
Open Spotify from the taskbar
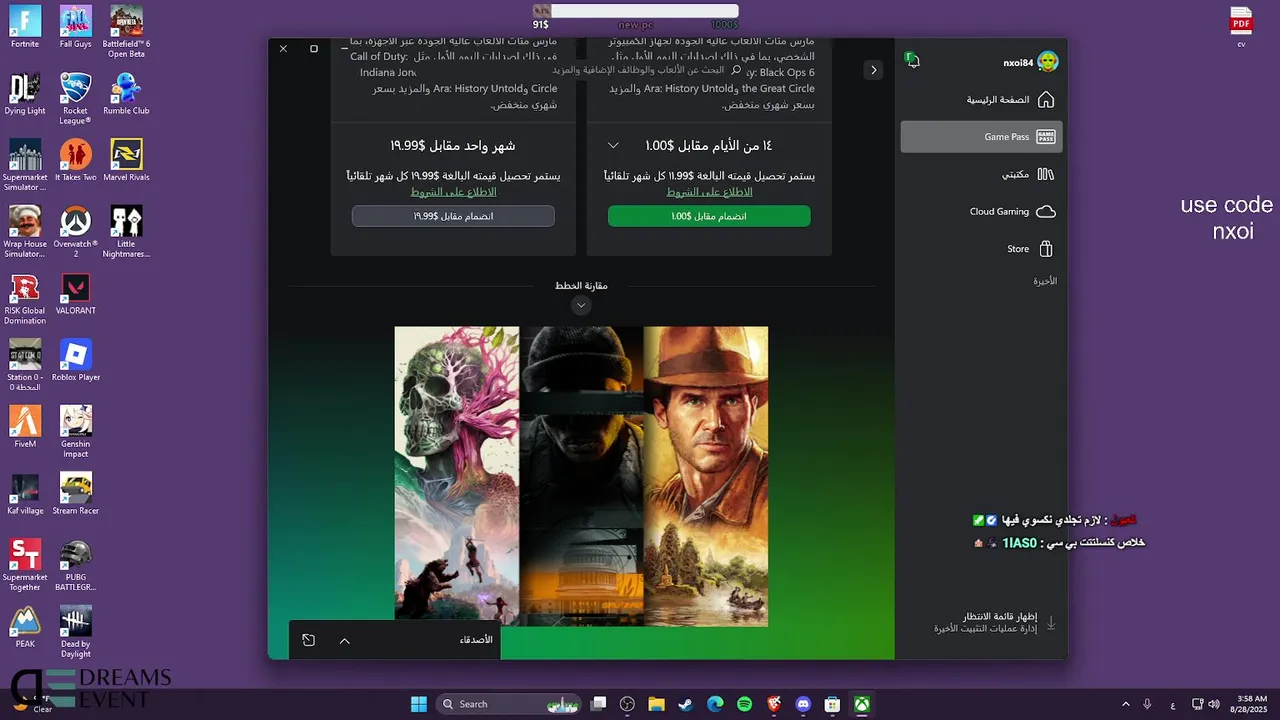[744, 704]
